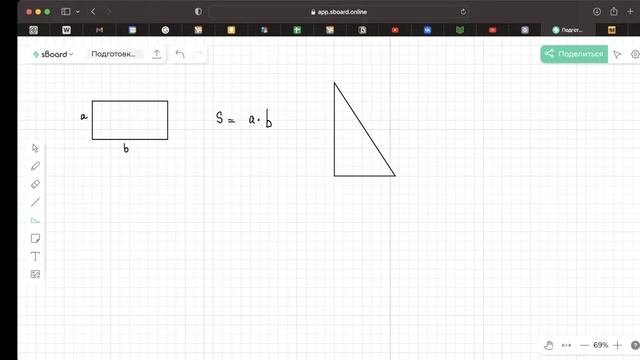Switch to the Wikipedia W tab

click(66, 30)
